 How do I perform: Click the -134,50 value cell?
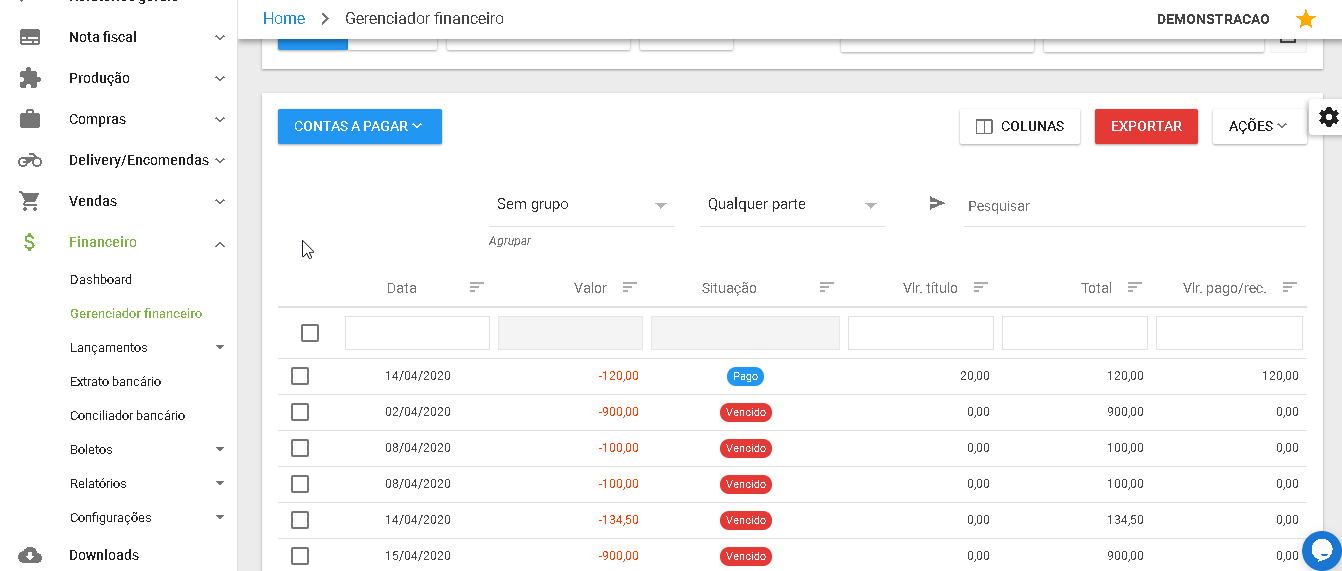tap(618, 520)
